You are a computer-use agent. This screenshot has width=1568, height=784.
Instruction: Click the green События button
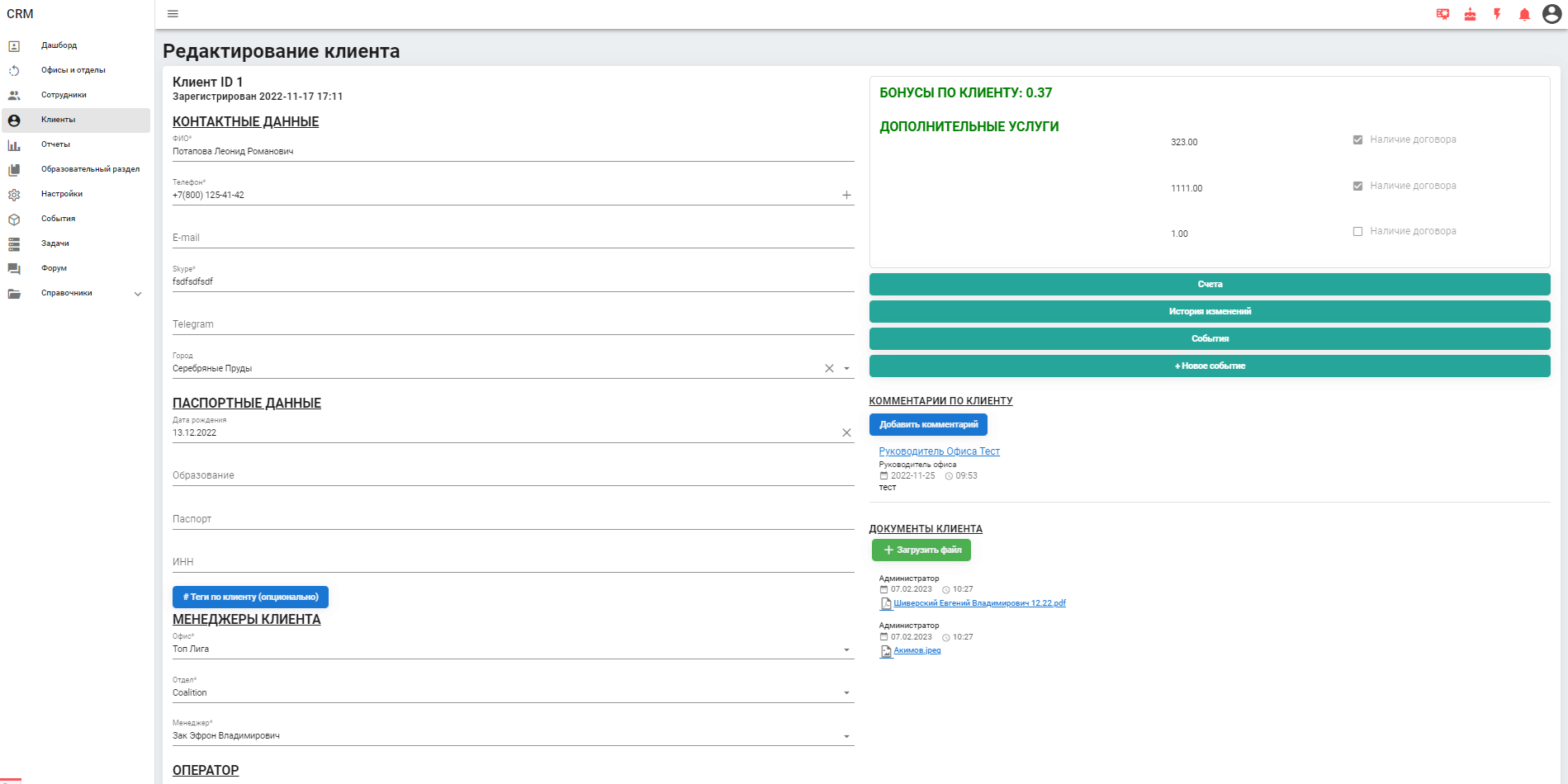(x=1210, y=338)
